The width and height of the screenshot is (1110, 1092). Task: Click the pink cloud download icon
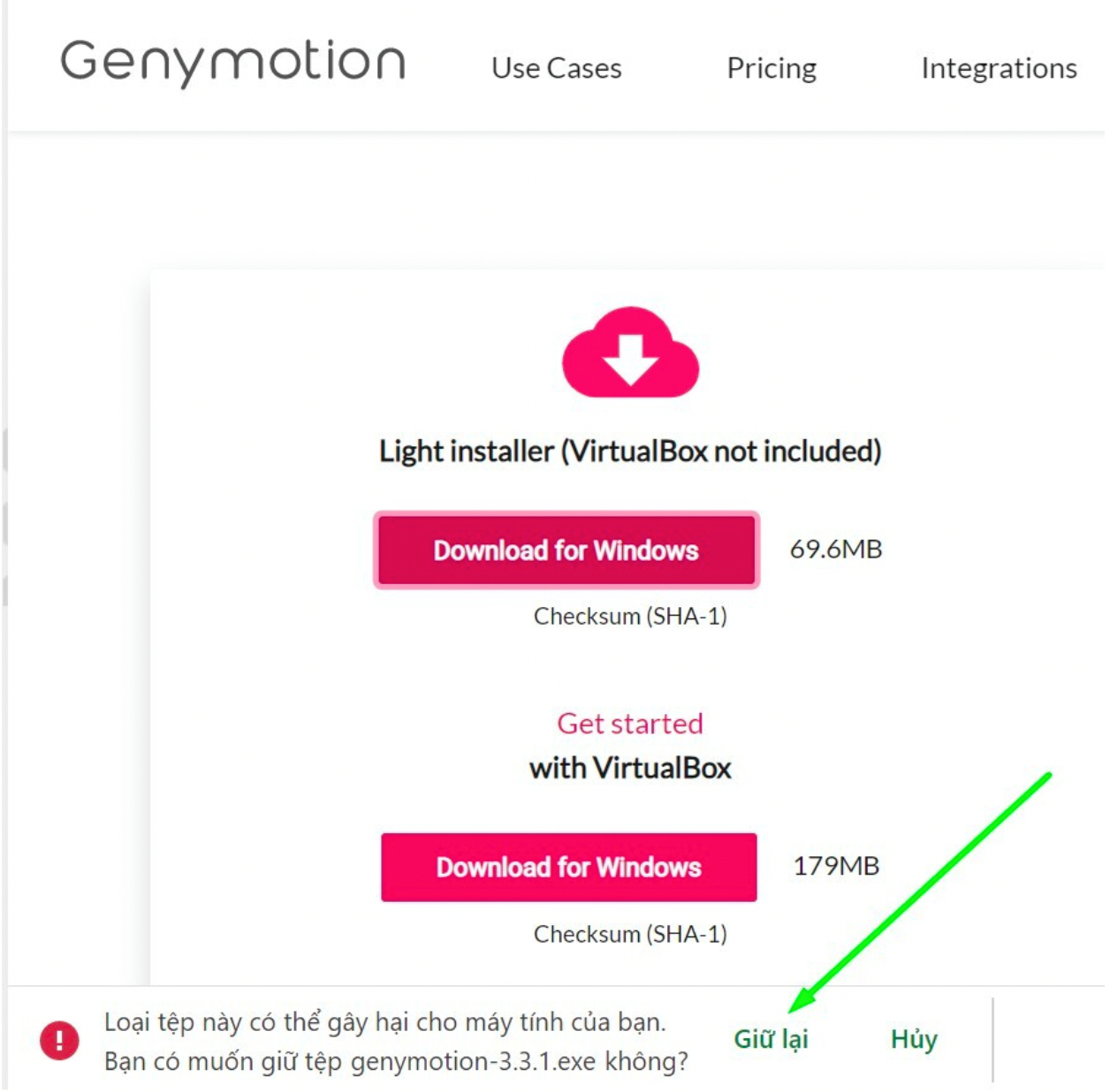(x=630, y=352)
